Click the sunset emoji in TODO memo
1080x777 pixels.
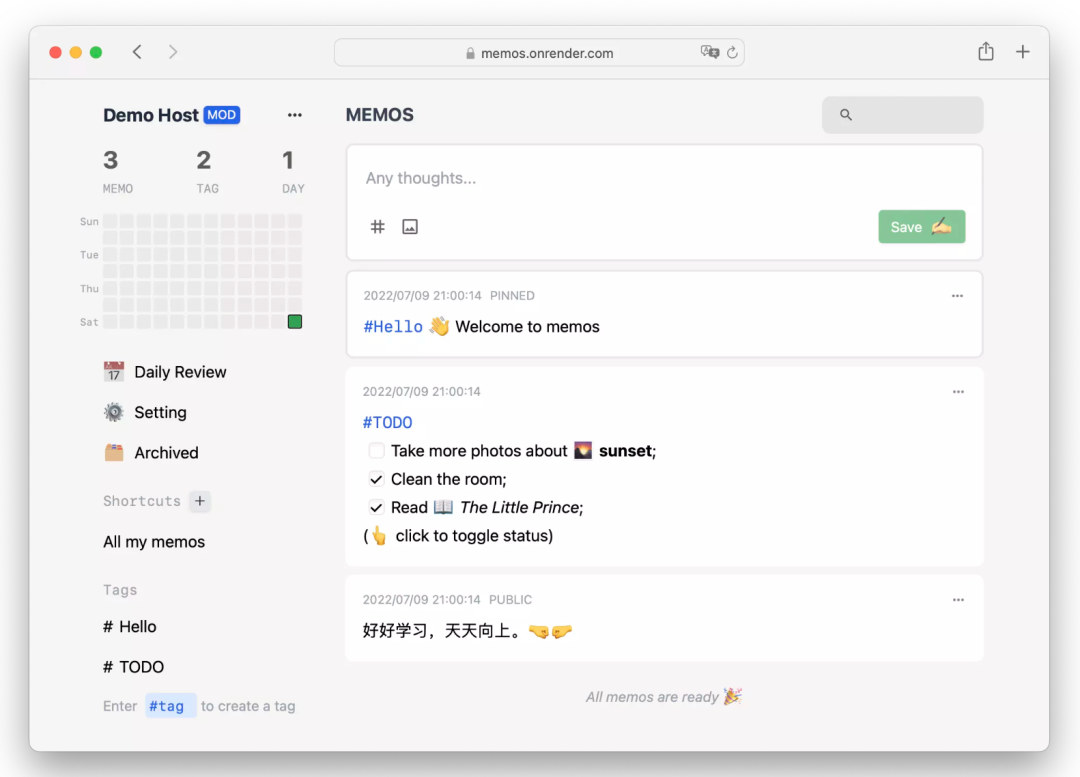[x=583, y=450]
